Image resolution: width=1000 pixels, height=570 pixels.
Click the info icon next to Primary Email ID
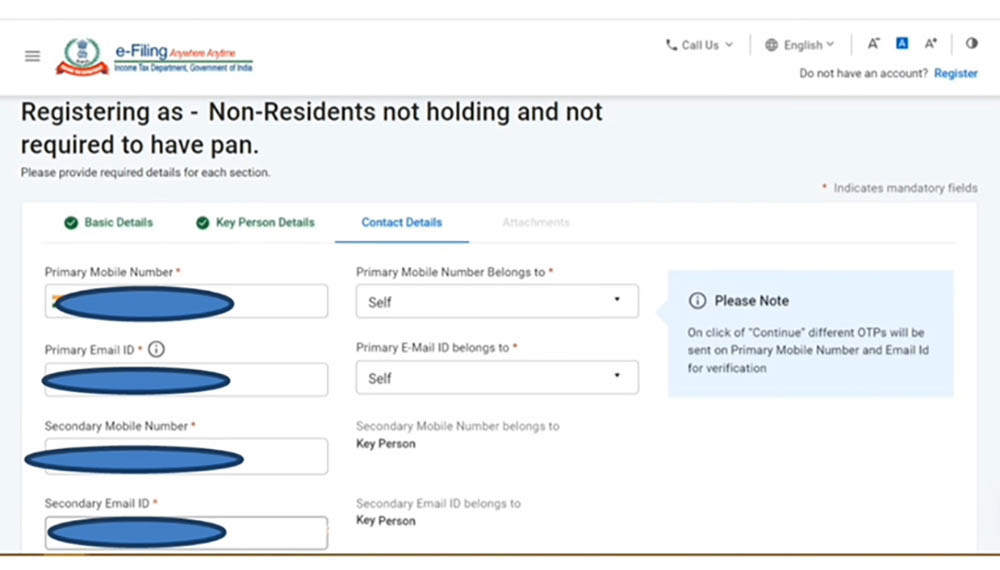click(x=156, y=349)
